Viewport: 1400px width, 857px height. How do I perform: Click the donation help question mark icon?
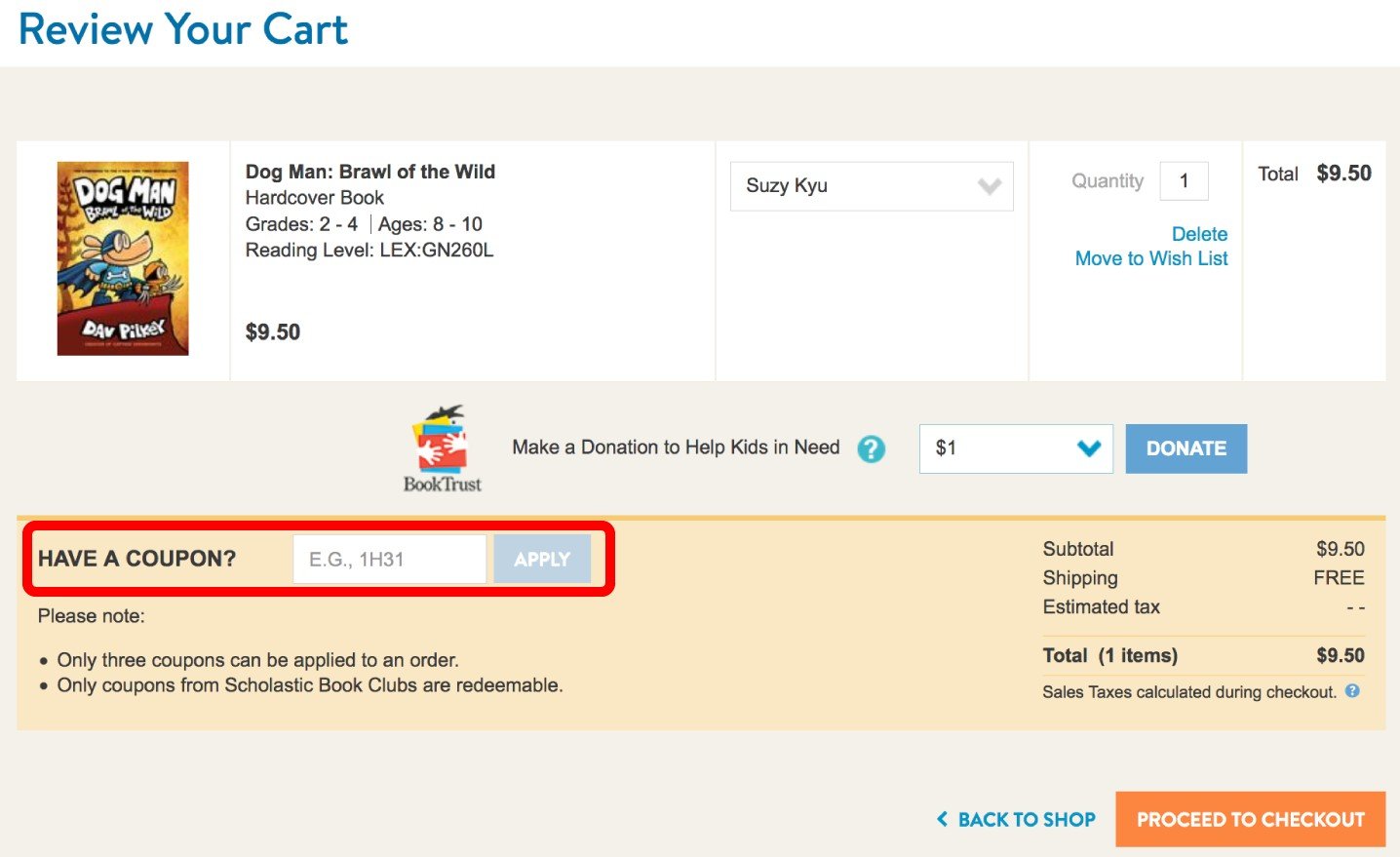tap(871, 448)
